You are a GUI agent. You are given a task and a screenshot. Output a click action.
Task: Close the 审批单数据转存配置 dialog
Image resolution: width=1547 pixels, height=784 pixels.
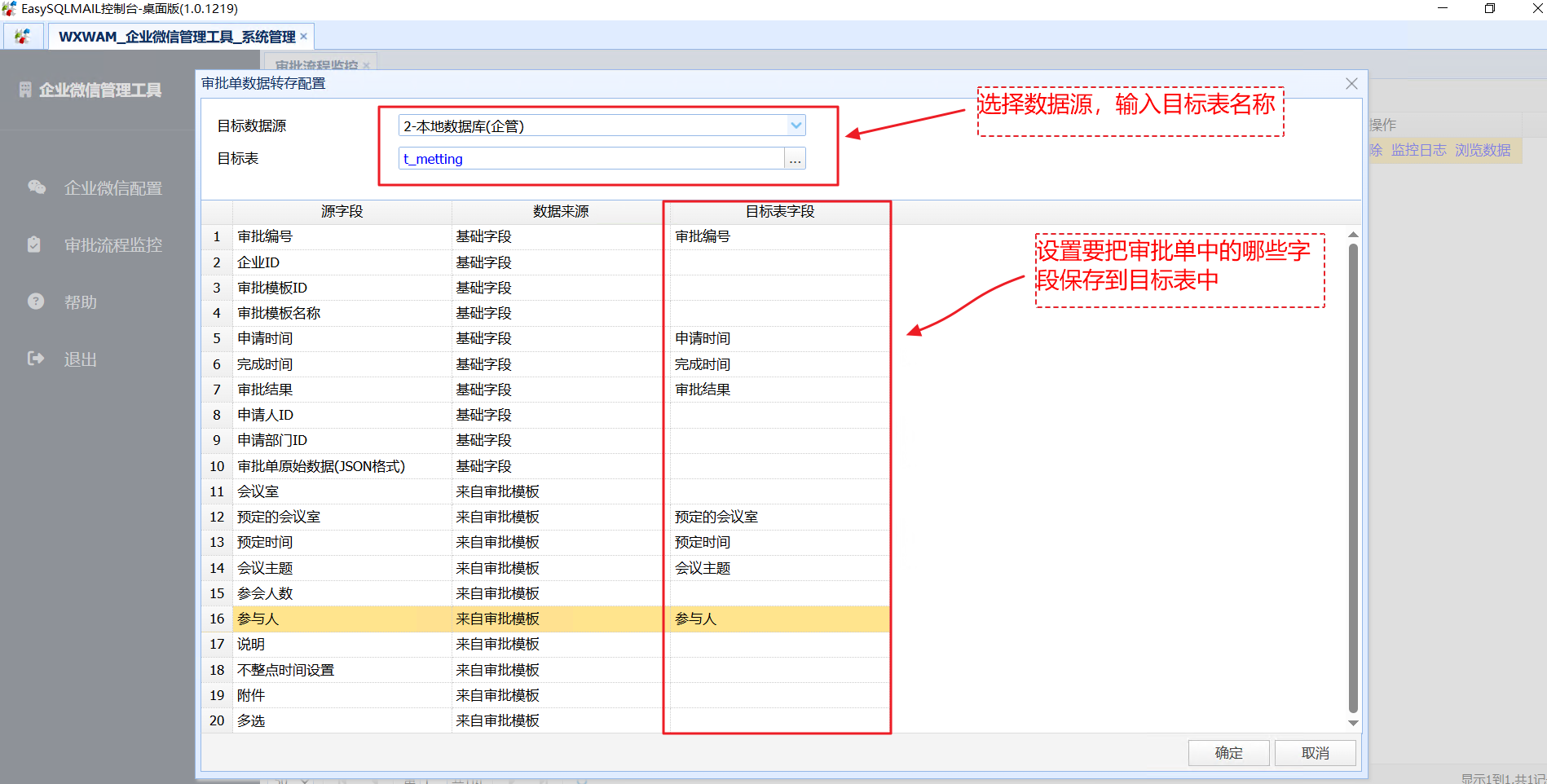point(1351,84)
